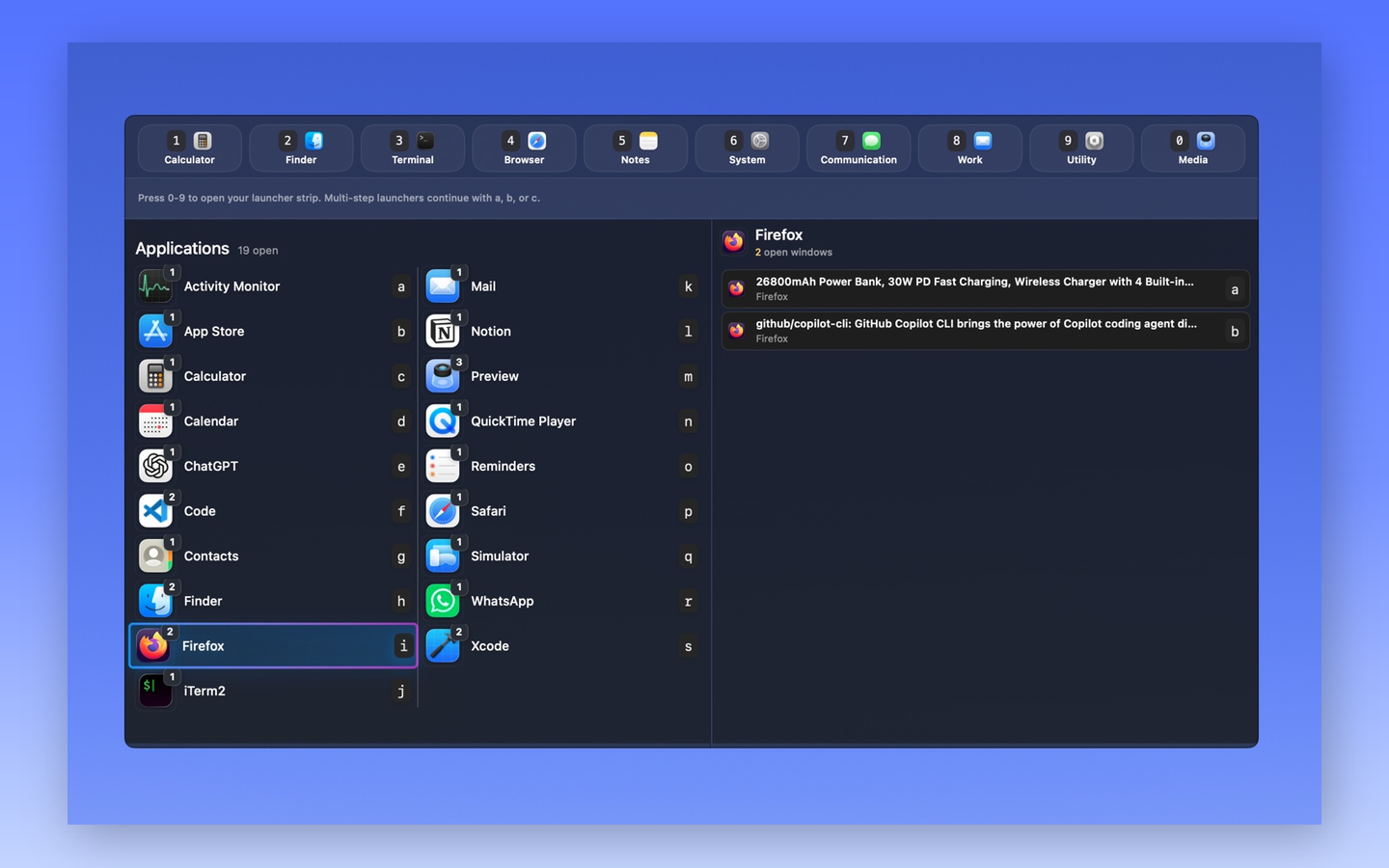Open the Reminders icon
This screenshot has width=1389, height=868.
tap(443, 466)
